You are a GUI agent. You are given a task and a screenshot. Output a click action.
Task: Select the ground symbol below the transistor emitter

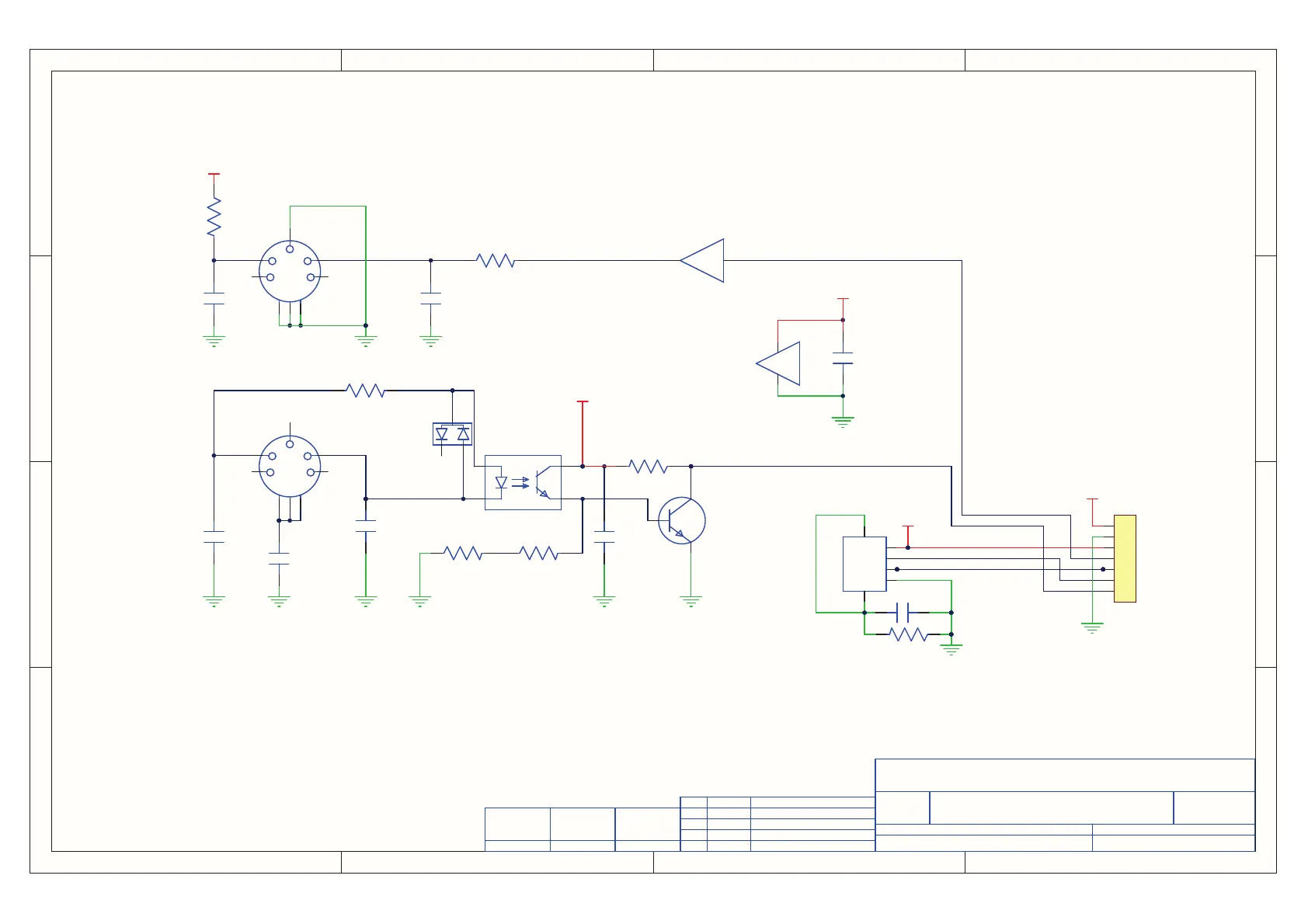(x=691, y=601)
